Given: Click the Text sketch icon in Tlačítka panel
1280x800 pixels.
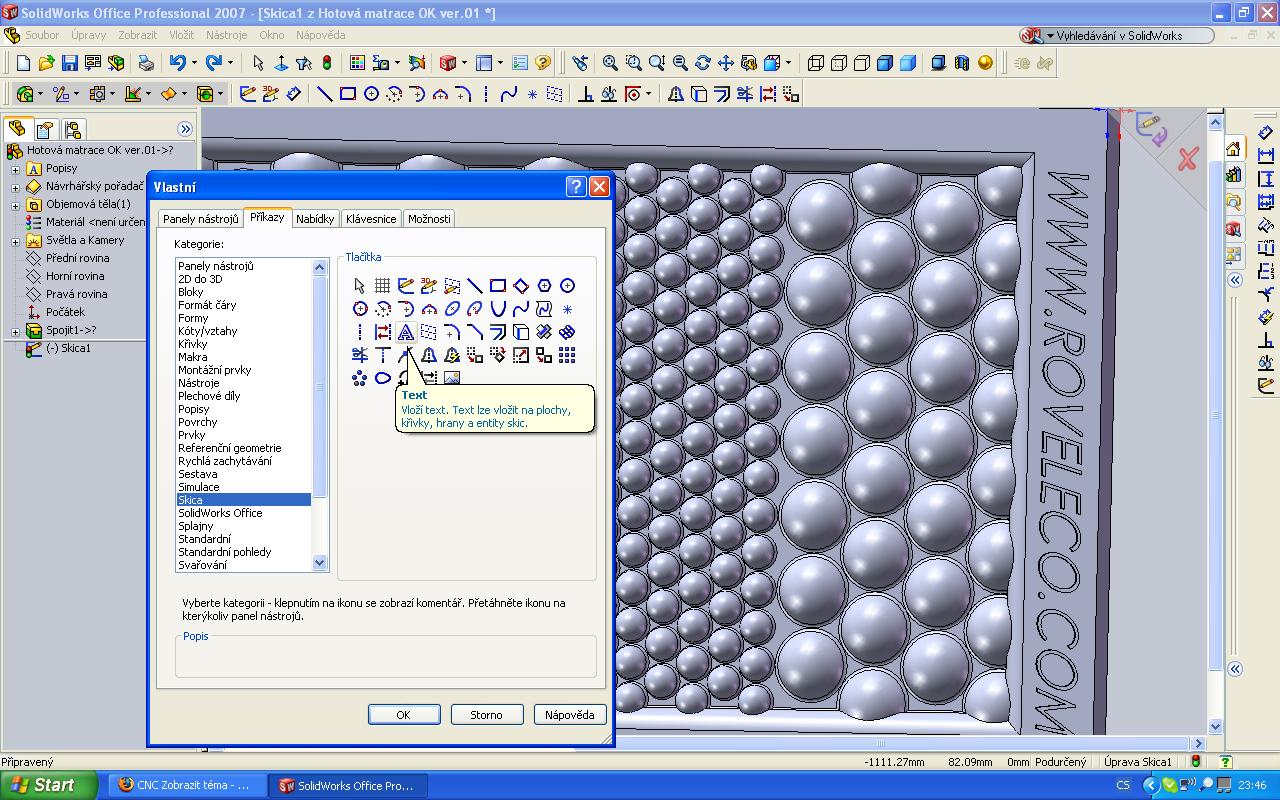Looking at the screenshot, I should 406,332.
